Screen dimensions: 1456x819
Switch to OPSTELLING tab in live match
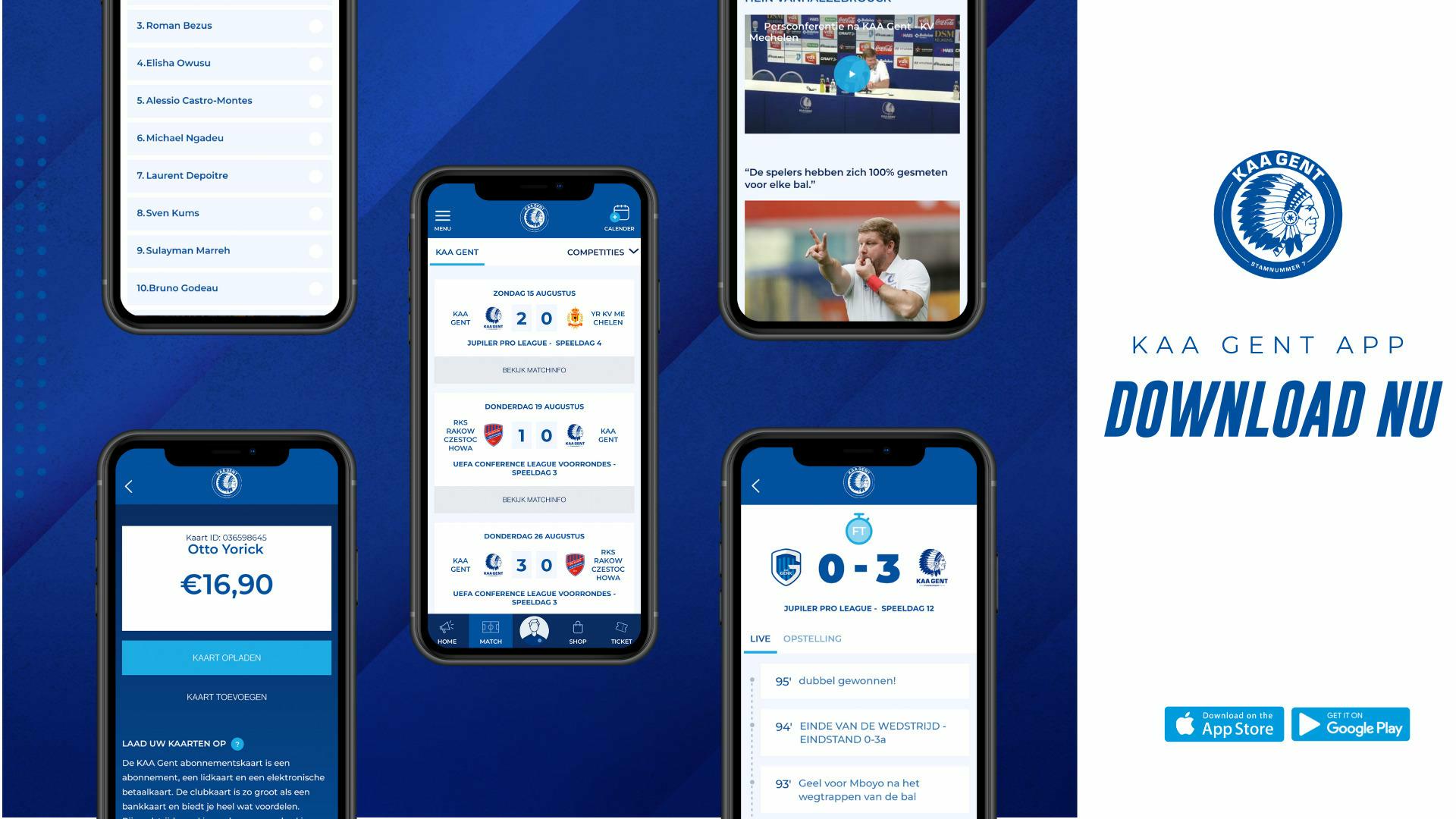point(812,638)
